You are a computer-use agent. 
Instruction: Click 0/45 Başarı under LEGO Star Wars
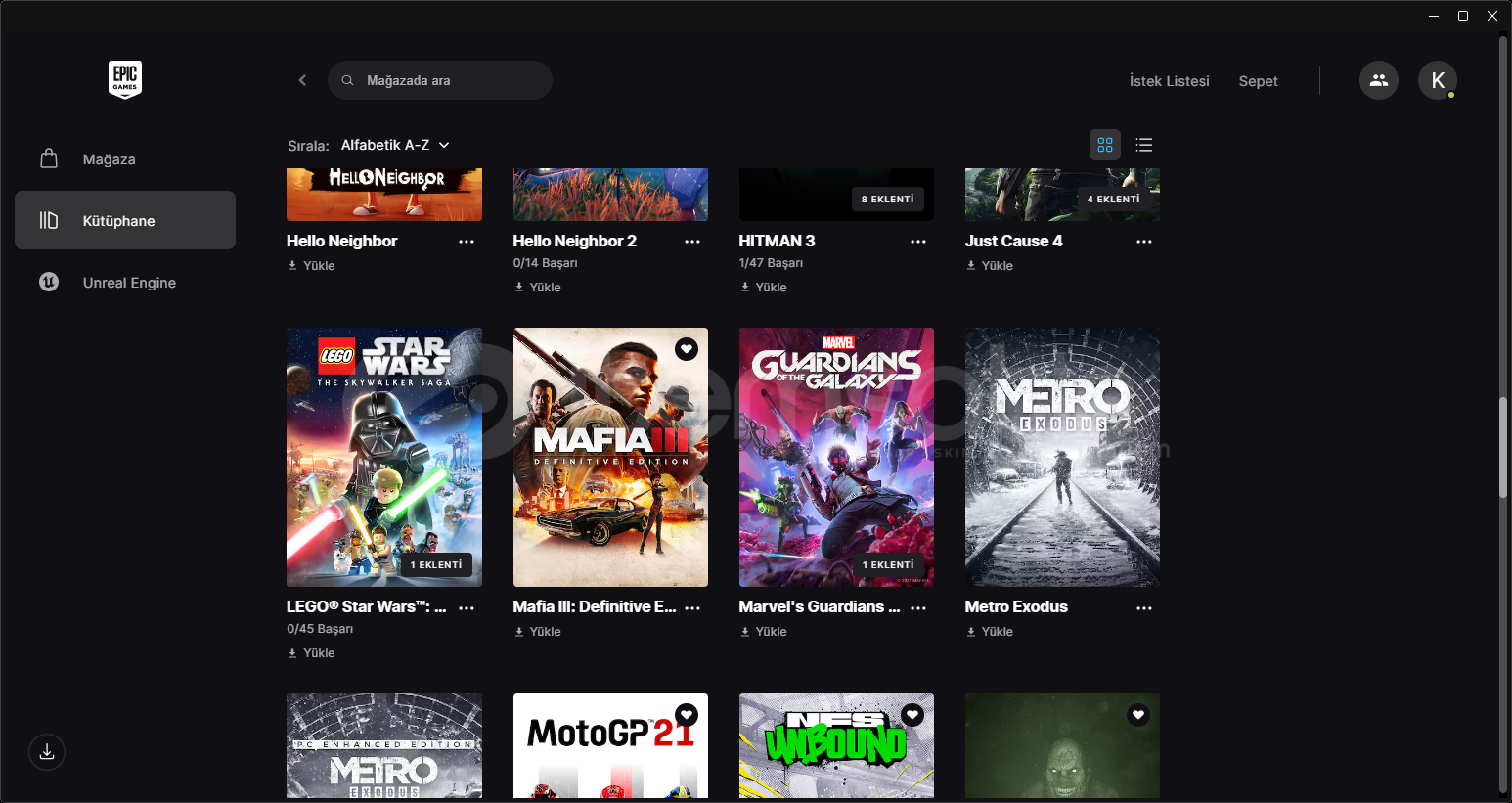pos(320,629)
